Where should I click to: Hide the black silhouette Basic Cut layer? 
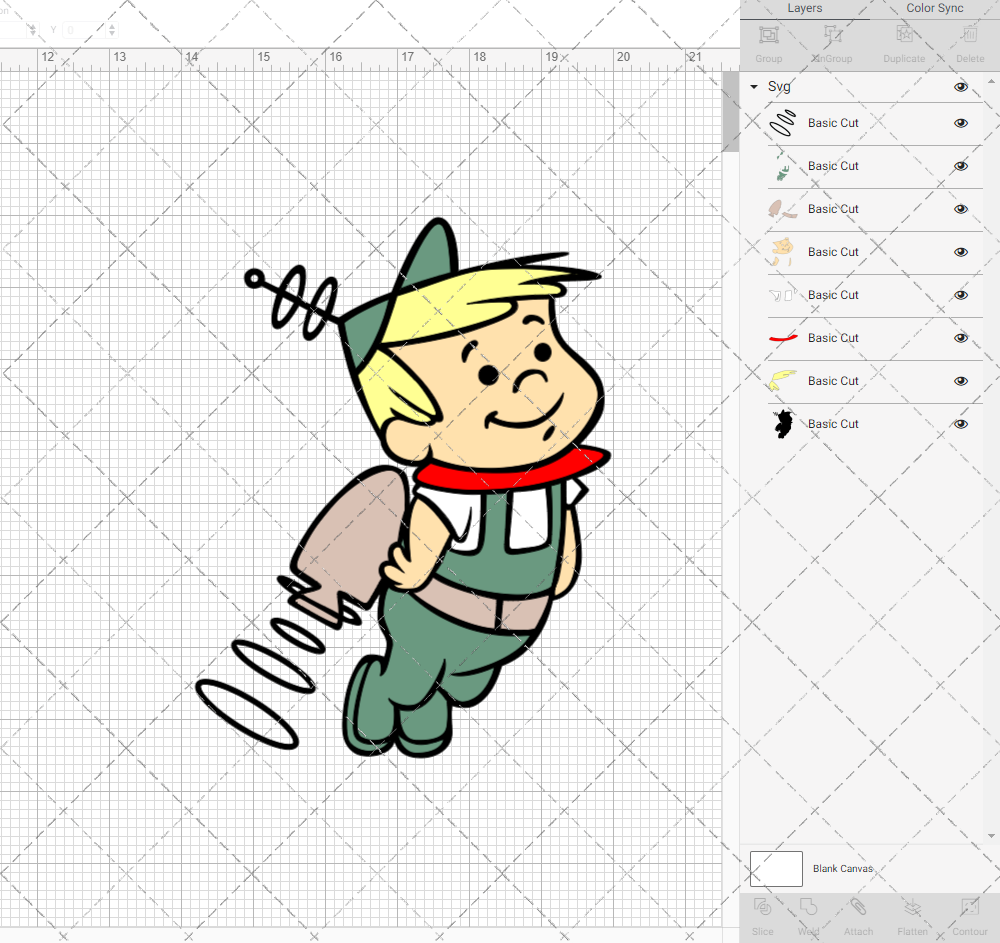[960, 424]
